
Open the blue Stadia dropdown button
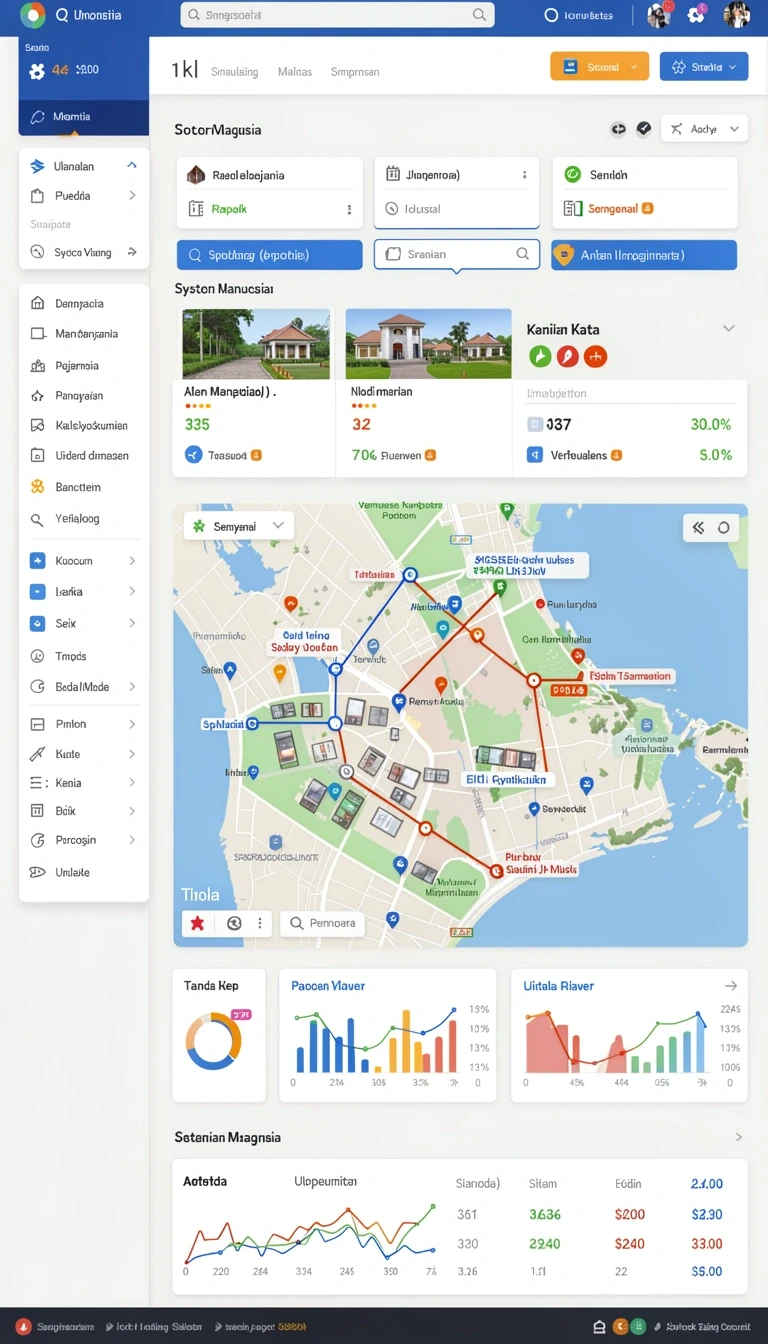pos(704,67)
